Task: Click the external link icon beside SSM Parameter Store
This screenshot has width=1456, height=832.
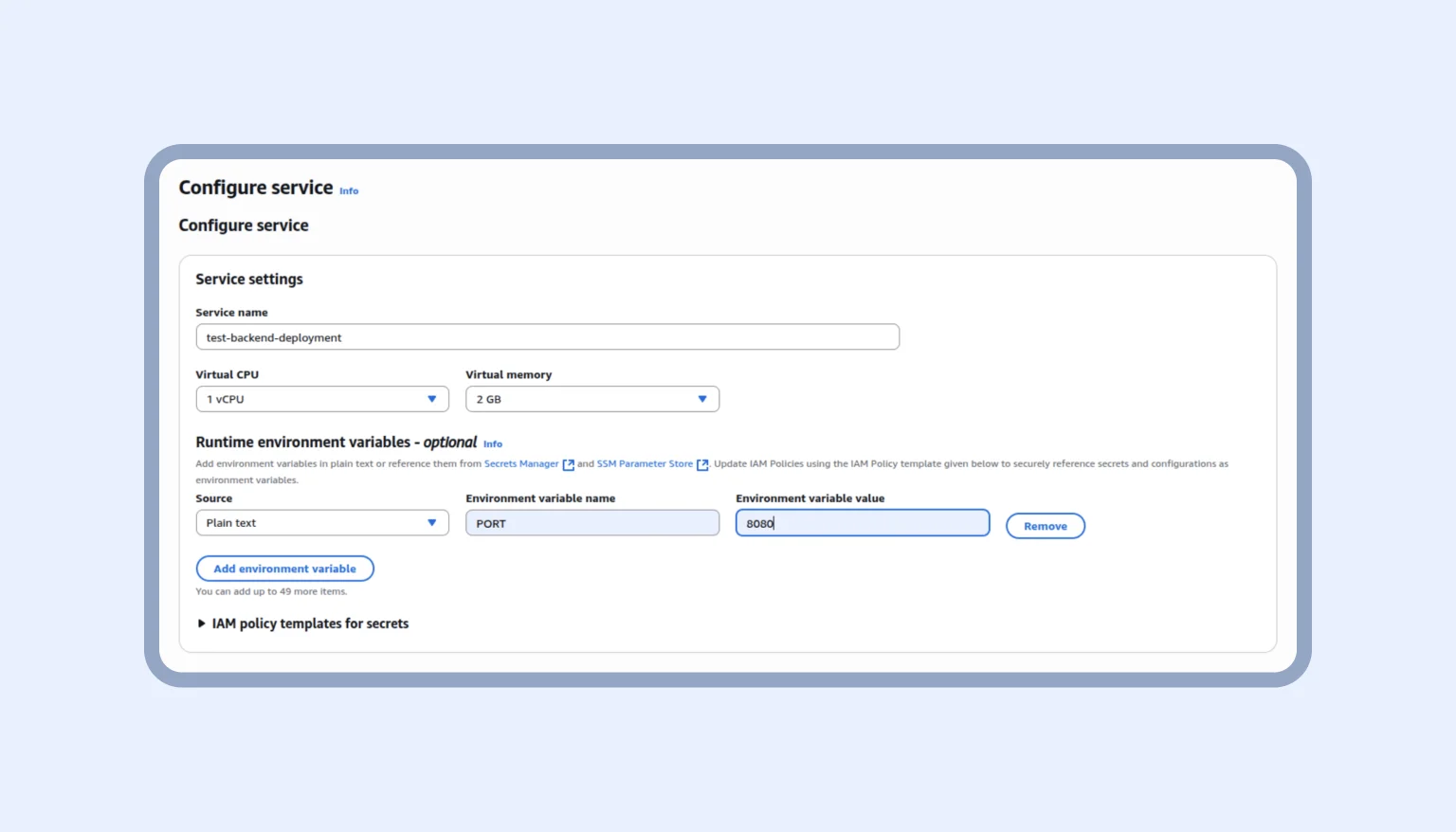Action: pyautogui.click(x=701, y=464)
